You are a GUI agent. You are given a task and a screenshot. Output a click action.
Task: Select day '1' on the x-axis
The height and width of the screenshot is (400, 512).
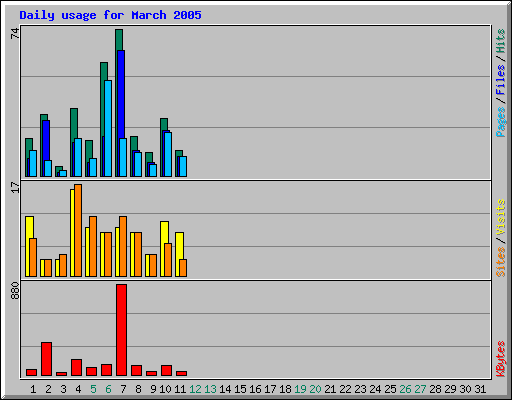point(33,389)
